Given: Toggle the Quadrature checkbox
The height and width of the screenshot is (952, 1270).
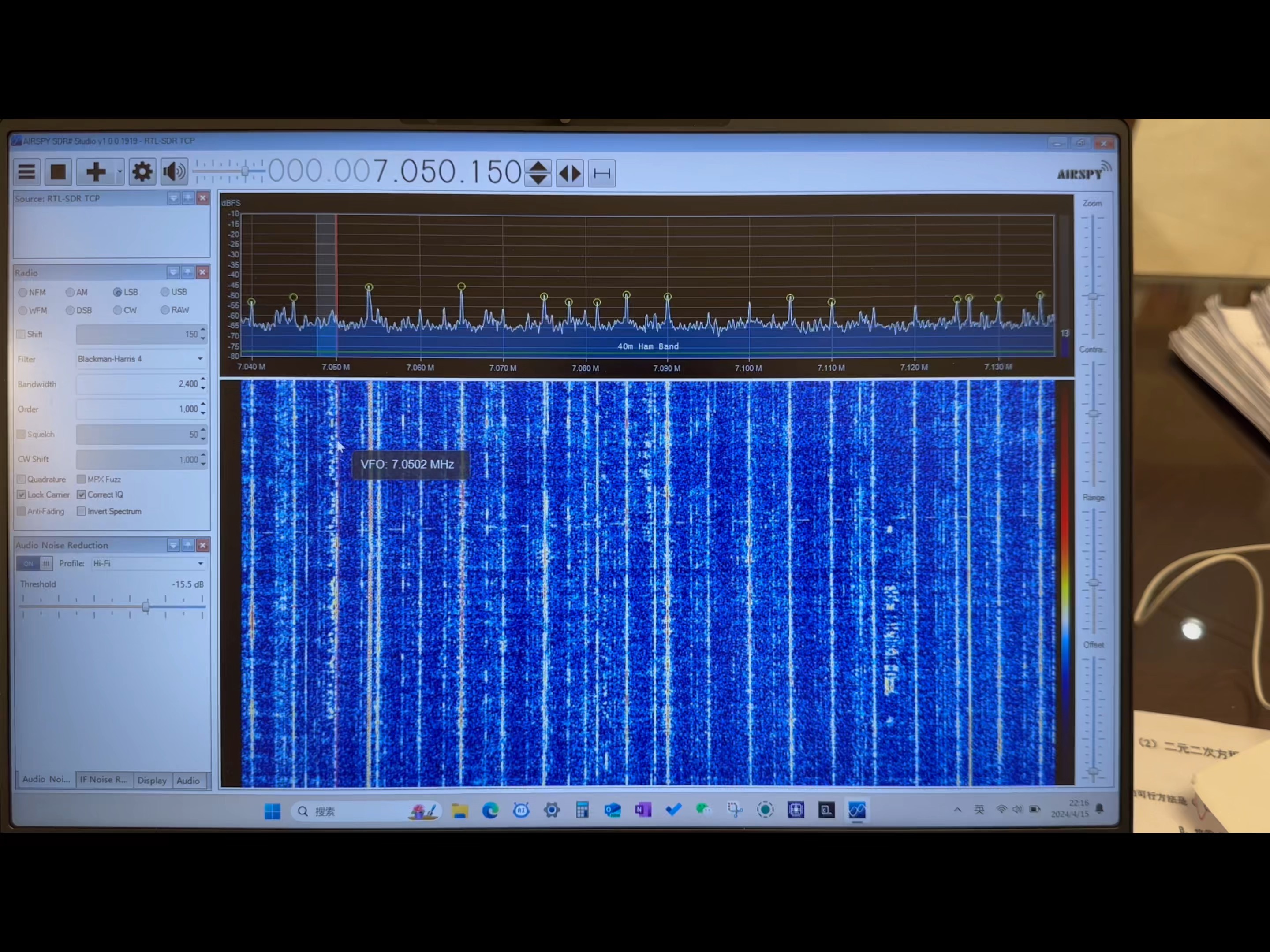Looking at the screenshot, I should pos(21,479).
